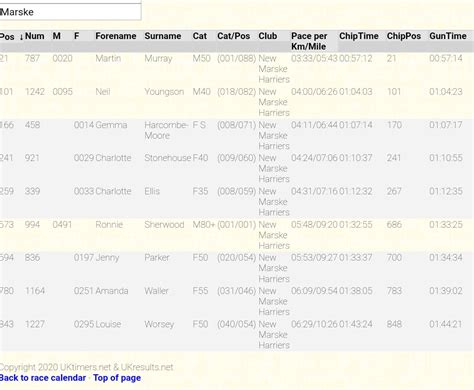474x390 pixels.
Task: Select pace value 03:33/05:43
Action: coord(314,58)
